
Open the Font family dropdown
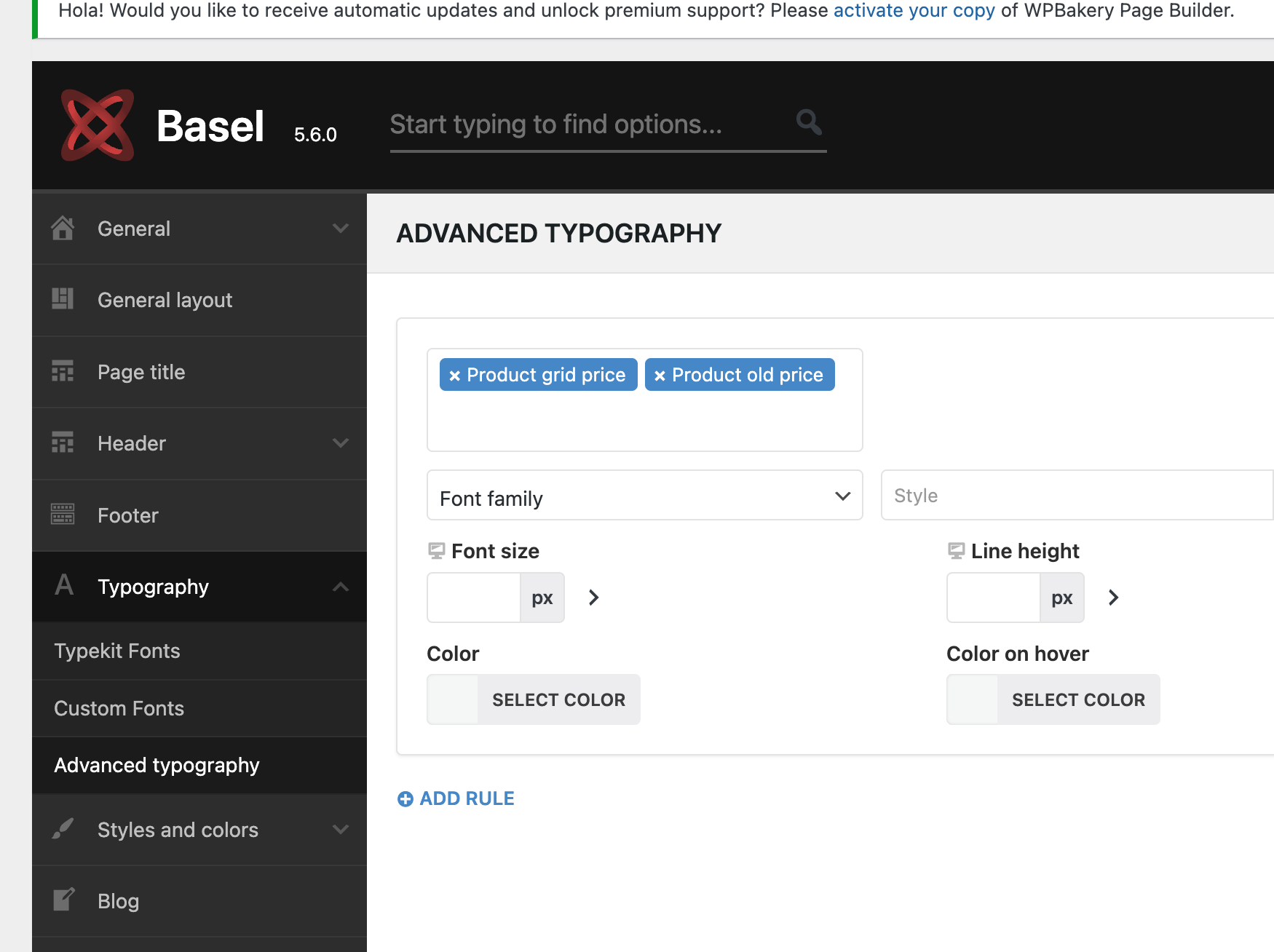644,496
